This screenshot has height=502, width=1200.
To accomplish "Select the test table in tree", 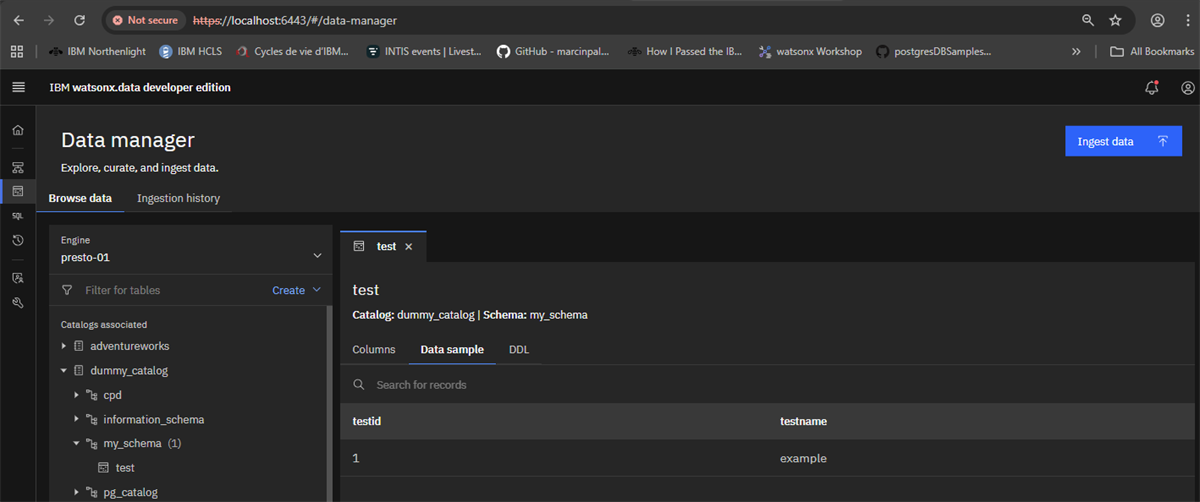I will click(x=125, y=467).
